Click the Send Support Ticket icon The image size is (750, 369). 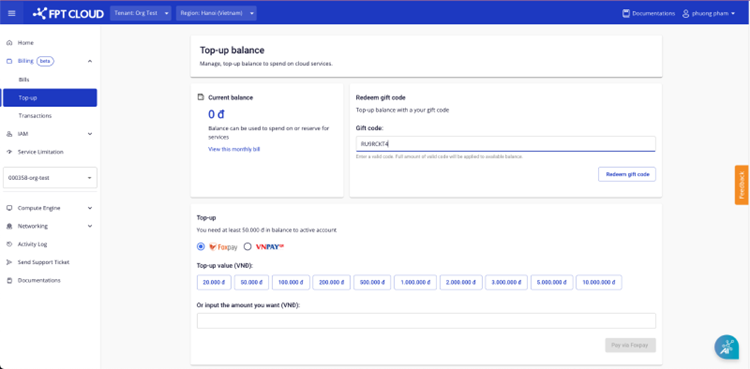point(9,262)
